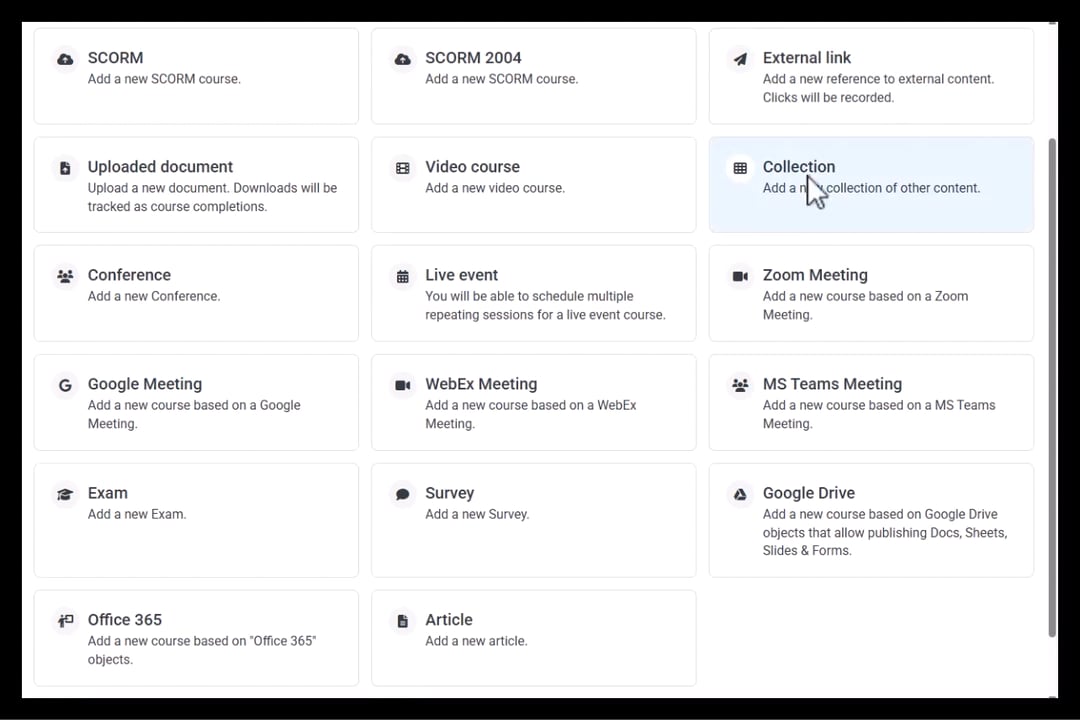Click the Google Meeting G icon
The image size is (1080, 720).
65,385
